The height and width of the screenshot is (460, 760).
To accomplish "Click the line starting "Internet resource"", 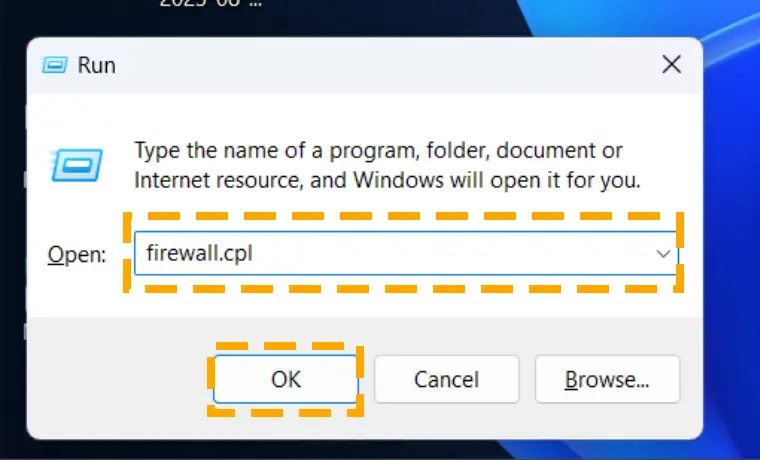I will pos(387,180).
